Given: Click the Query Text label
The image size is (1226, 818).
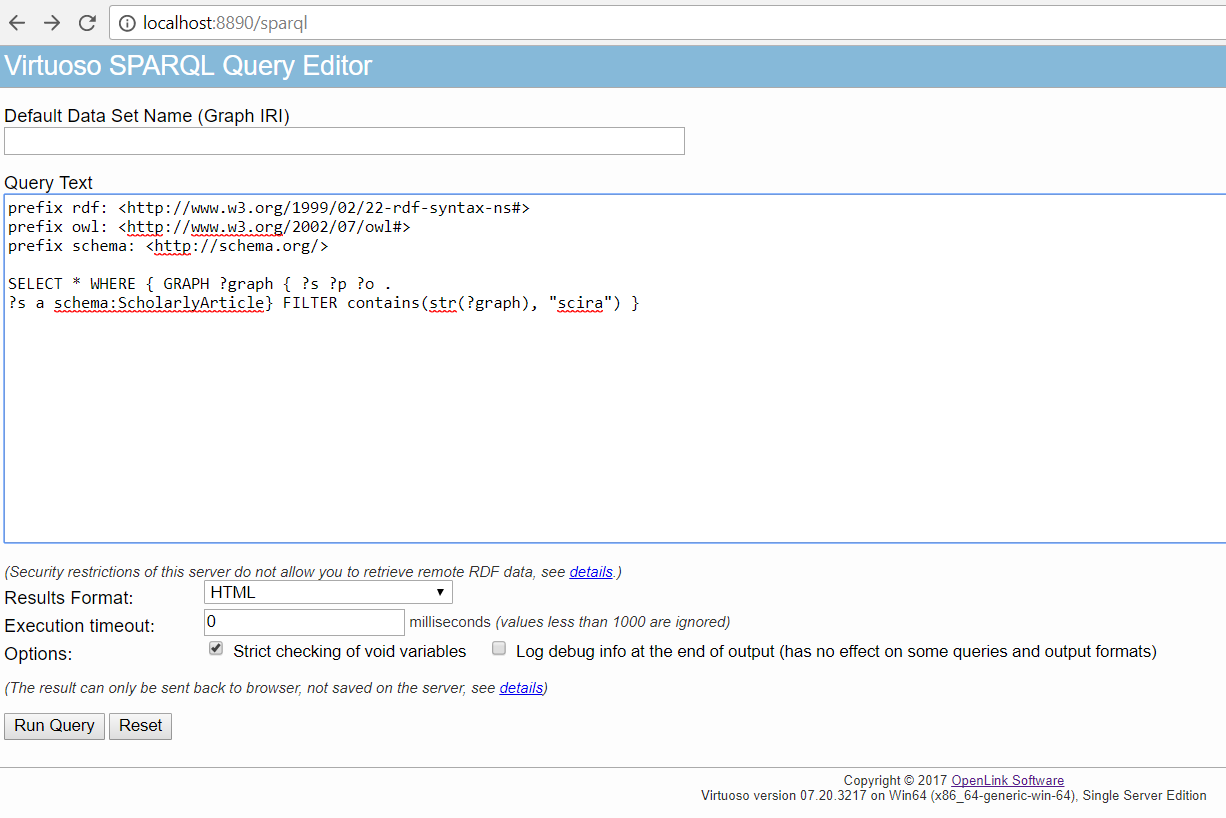Looking at the screenshot, I should coord(48,183).
